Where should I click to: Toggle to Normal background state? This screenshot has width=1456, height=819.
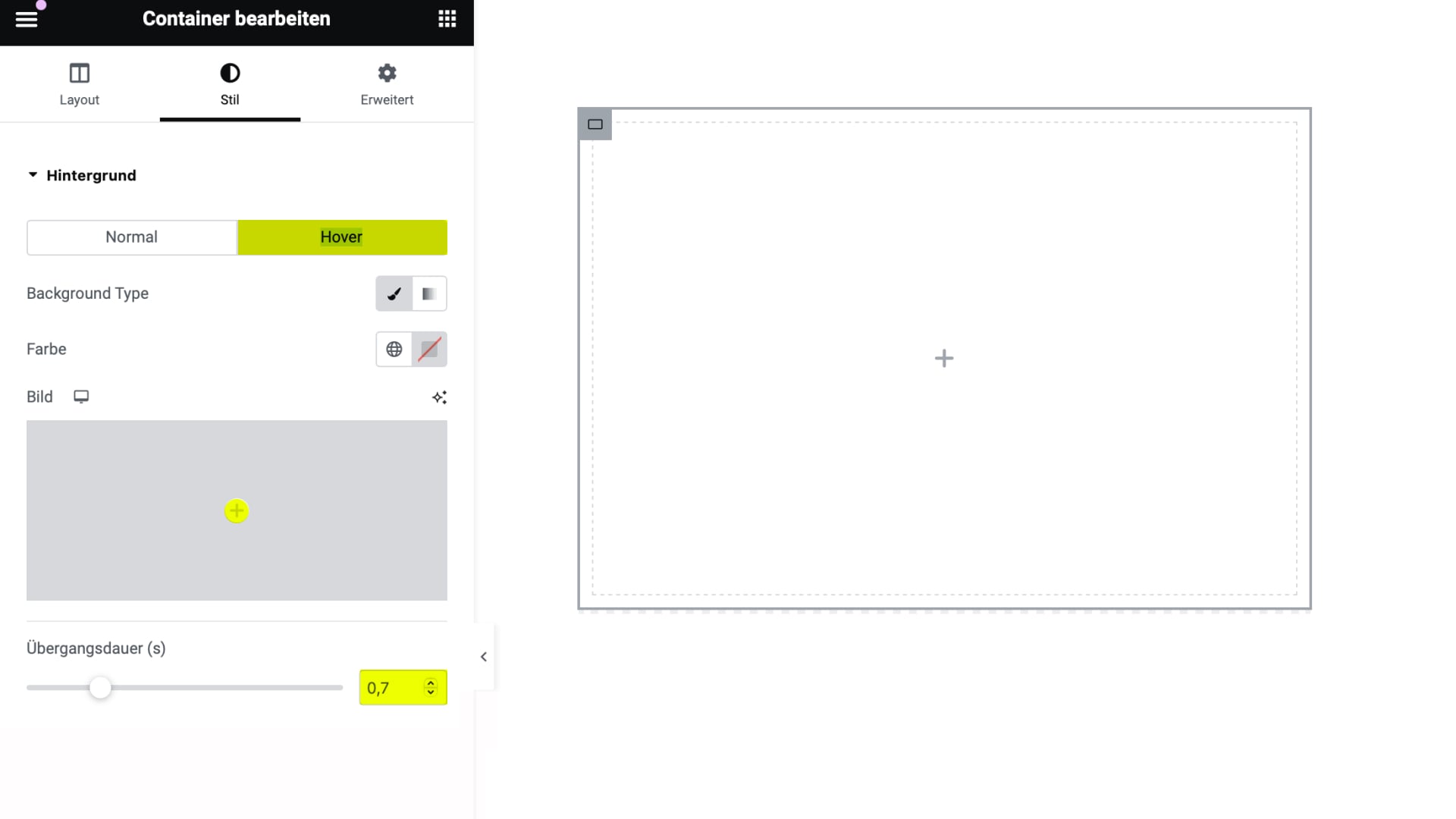click(131, 237)
